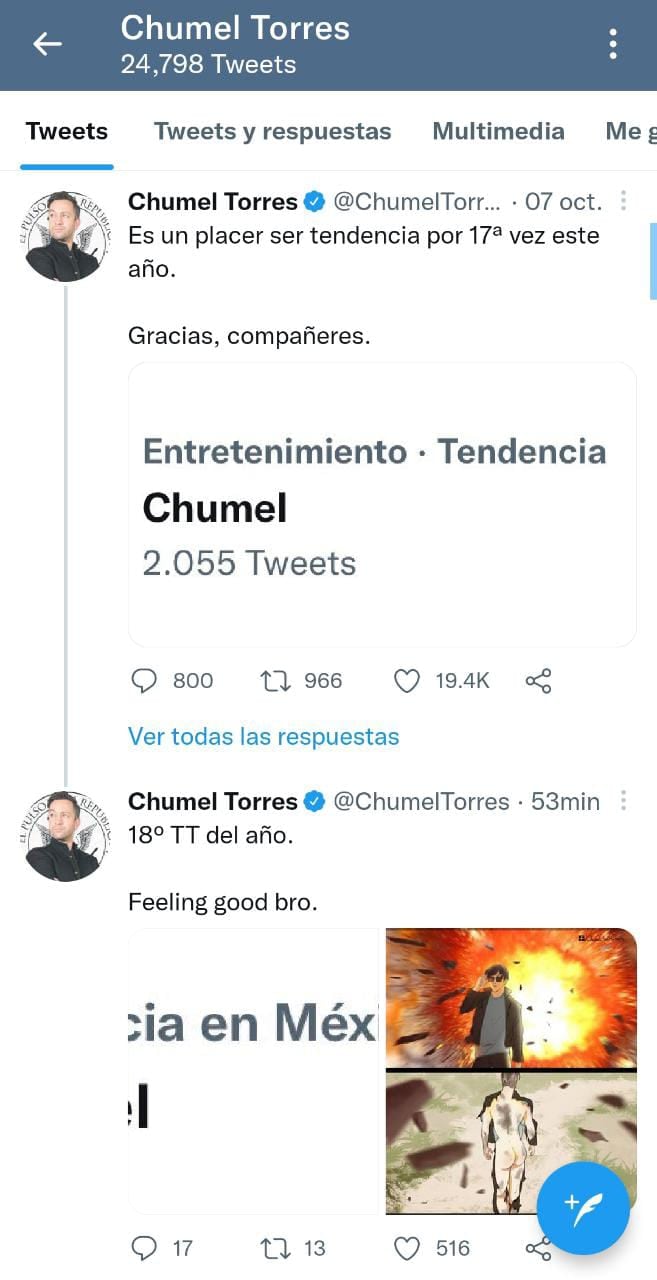Click Chumel Torres verified badge
657x1280 pixels.
tap(314, 201)
